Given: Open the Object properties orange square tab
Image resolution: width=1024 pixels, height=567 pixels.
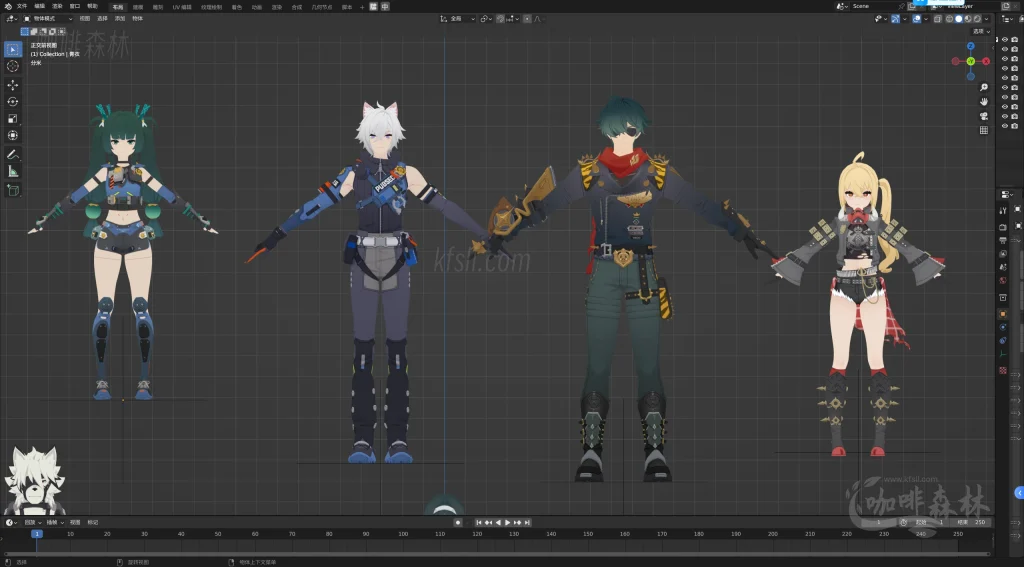Looking at the screenshot, I should [1002, 314].
